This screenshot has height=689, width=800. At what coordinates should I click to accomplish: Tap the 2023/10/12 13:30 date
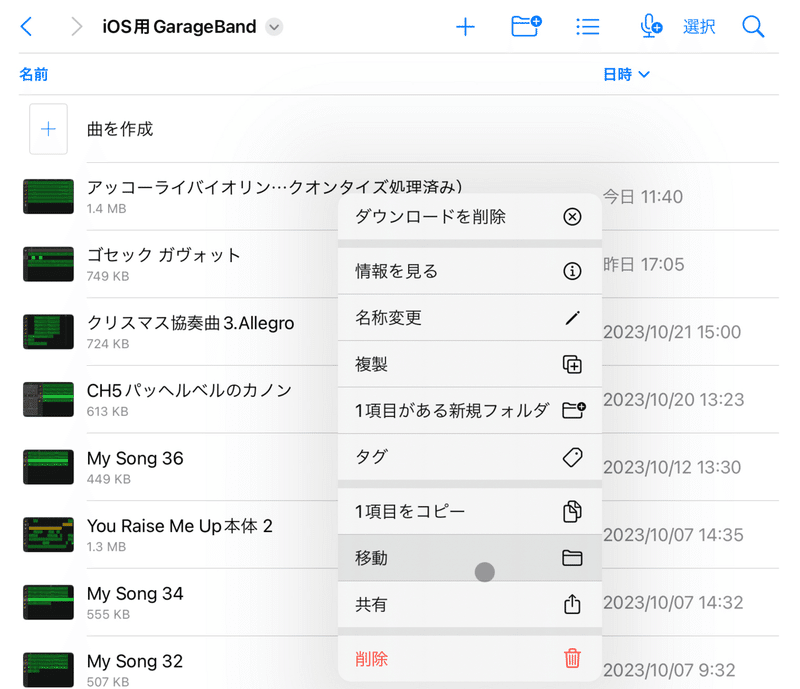[x=672, y=467]
